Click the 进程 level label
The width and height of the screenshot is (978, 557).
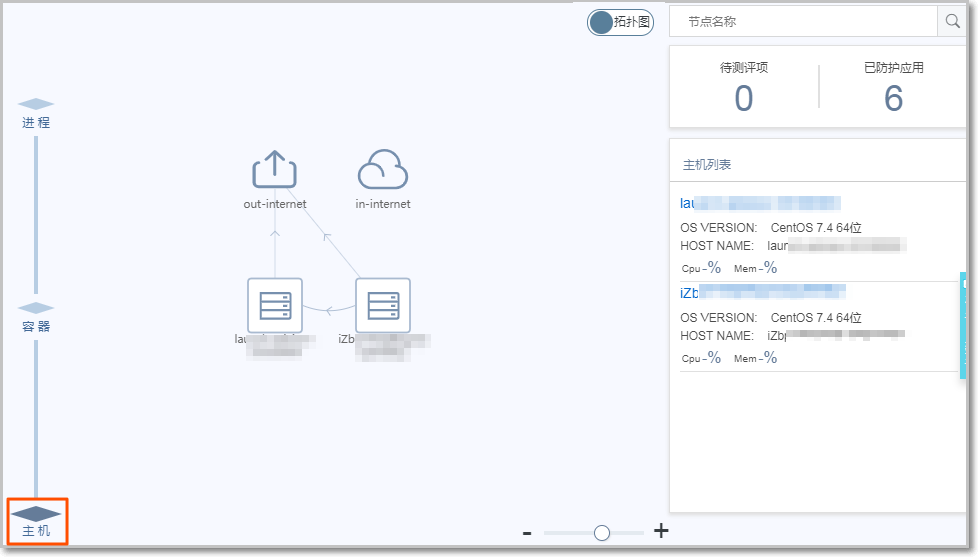pos(36,123)
